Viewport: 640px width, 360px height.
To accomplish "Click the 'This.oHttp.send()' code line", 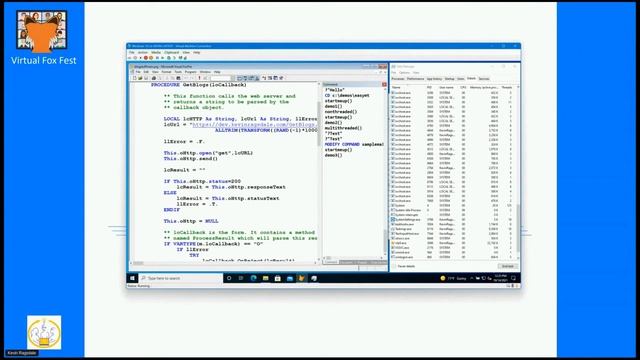I will point(191,158).
